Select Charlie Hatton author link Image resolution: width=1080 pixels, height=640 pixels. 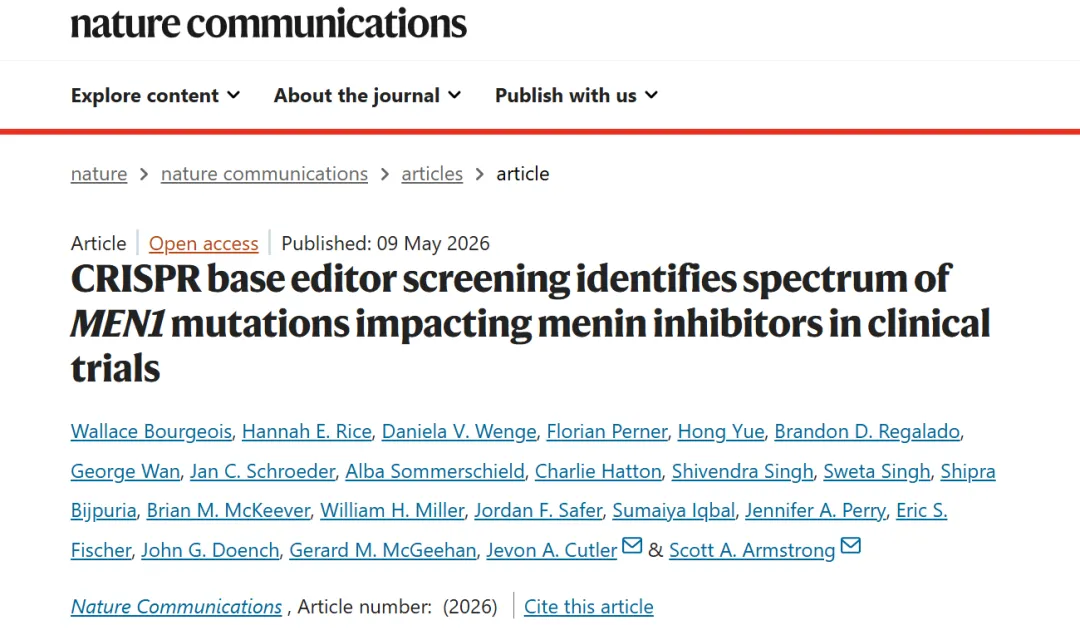[598, 471]
